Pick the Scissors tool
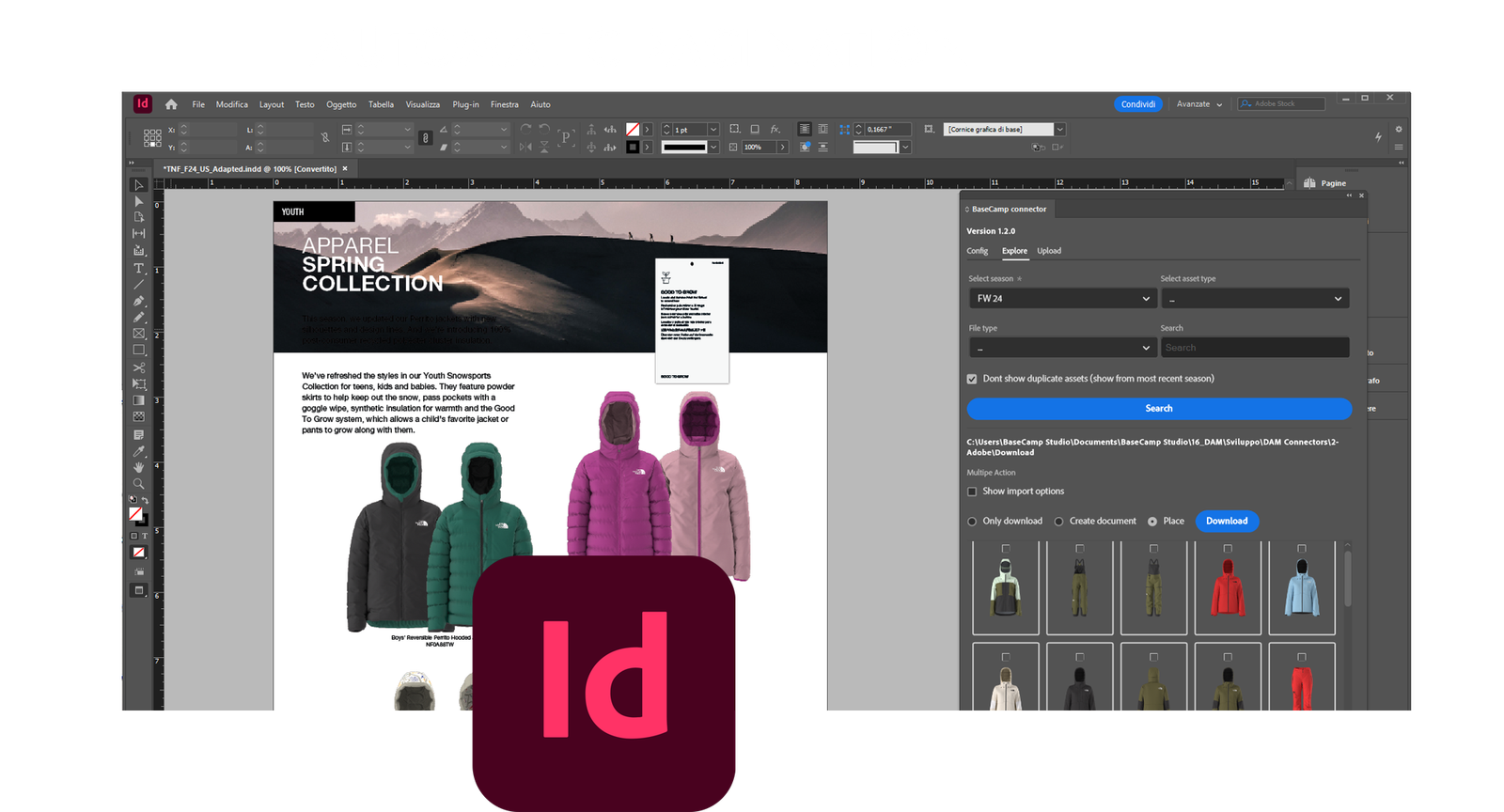 tap(139, 367)
